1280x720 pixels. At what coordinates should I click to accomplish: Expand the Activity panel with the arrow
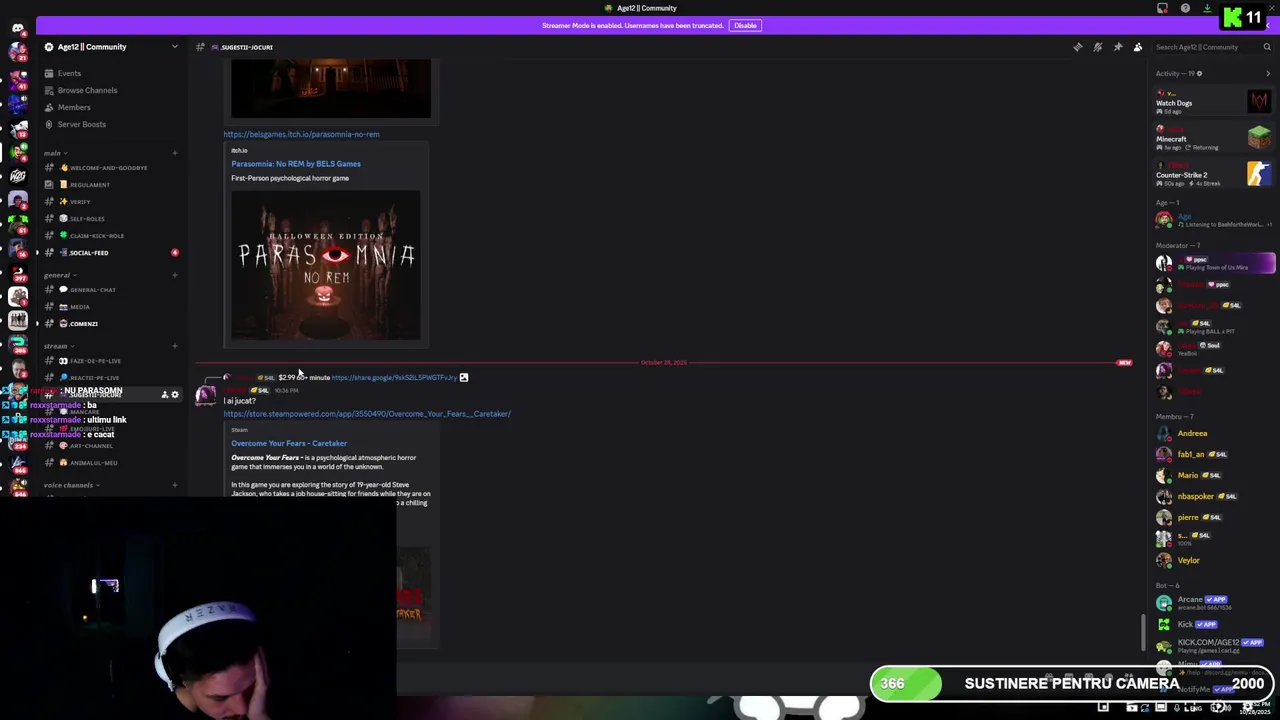click(1268, 73)
